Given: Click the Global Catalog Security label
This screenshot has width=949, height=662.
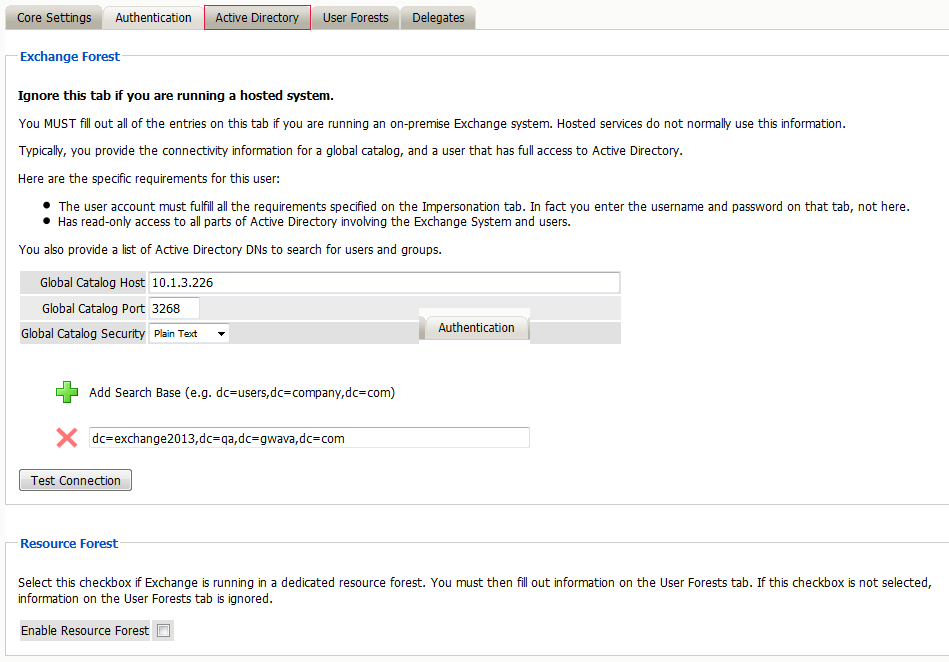Looking at the screenshot, I should [x=83, y=334].
